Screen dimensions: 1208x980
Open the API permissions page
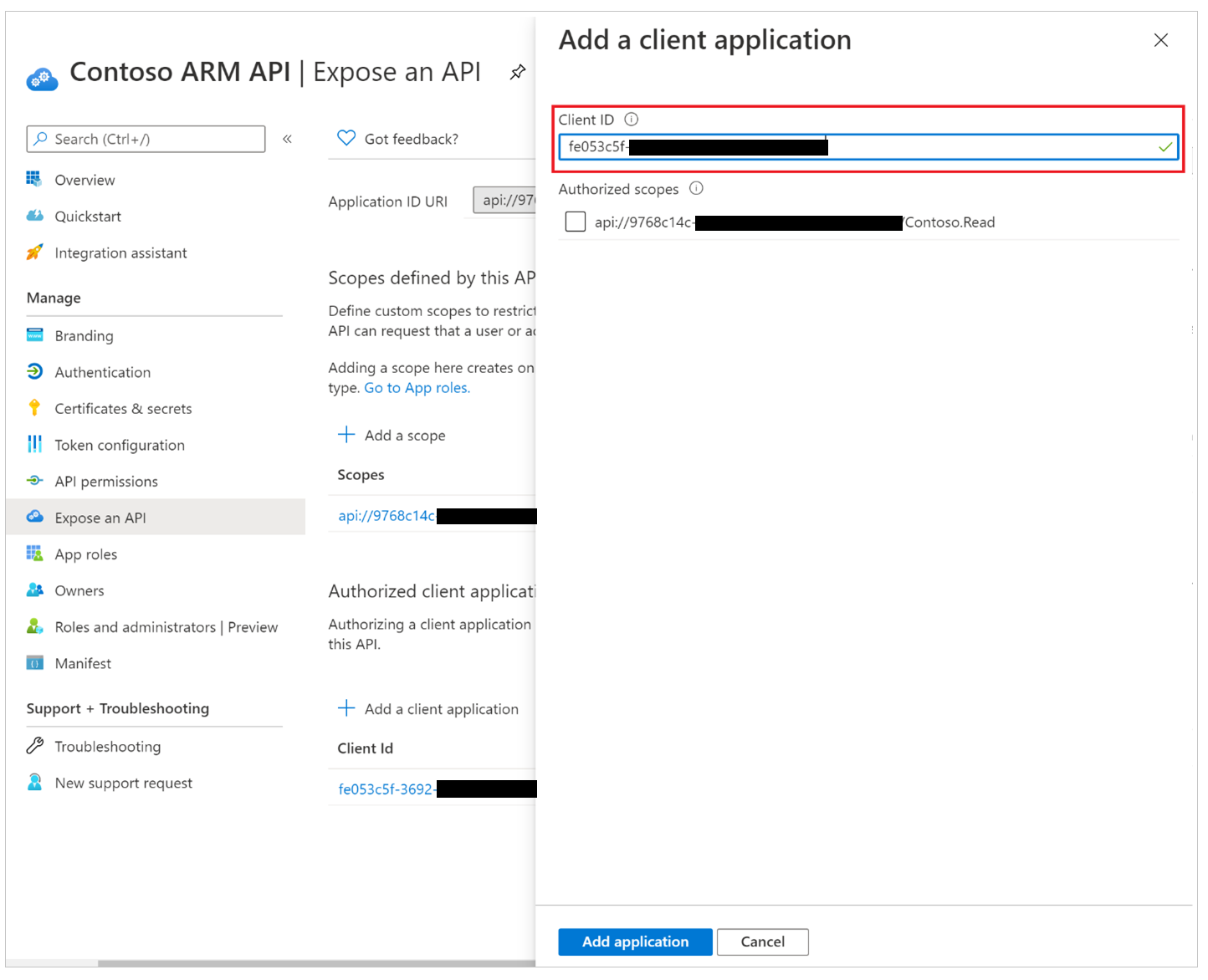[x=105, y=481]
